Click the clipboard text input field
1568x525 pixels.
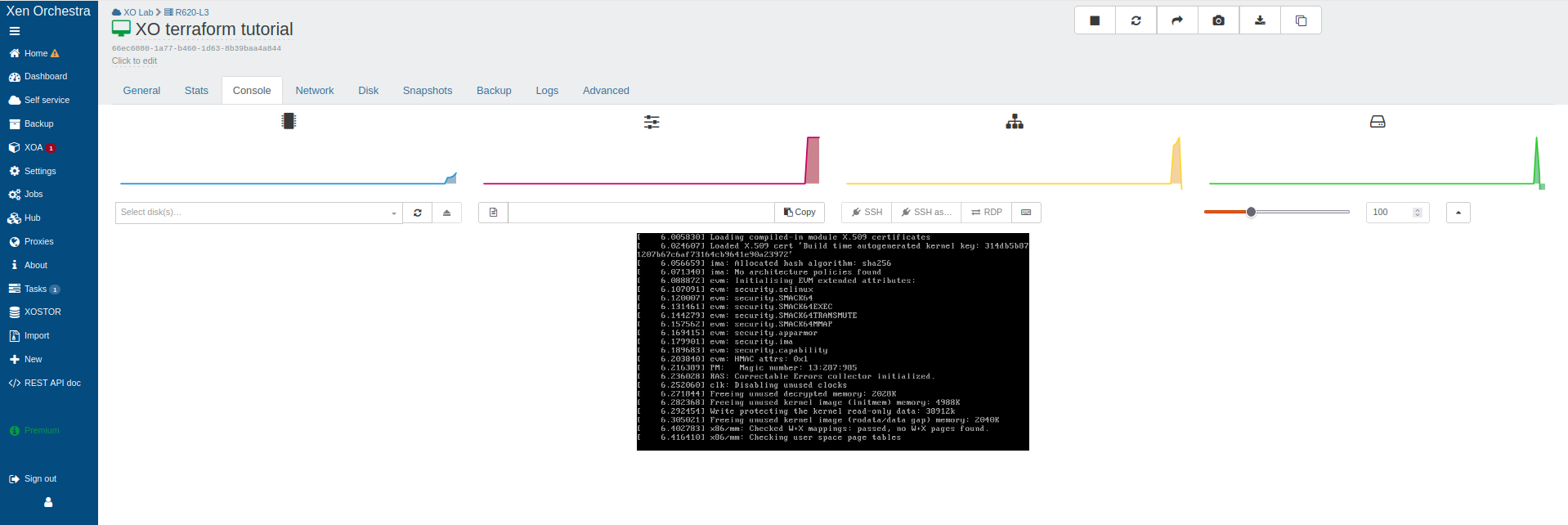tap(641, 213)
